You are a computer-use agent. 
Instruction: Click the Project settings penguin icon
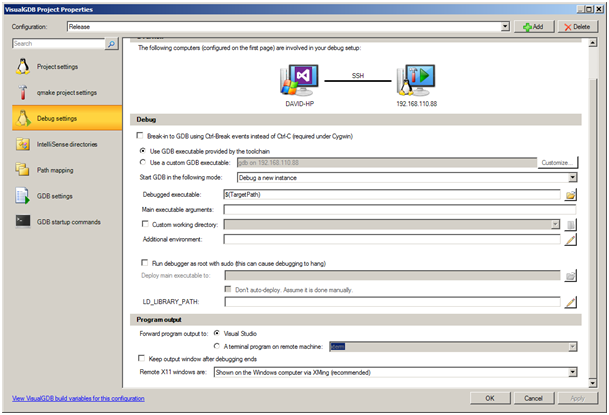click(23, 67)
